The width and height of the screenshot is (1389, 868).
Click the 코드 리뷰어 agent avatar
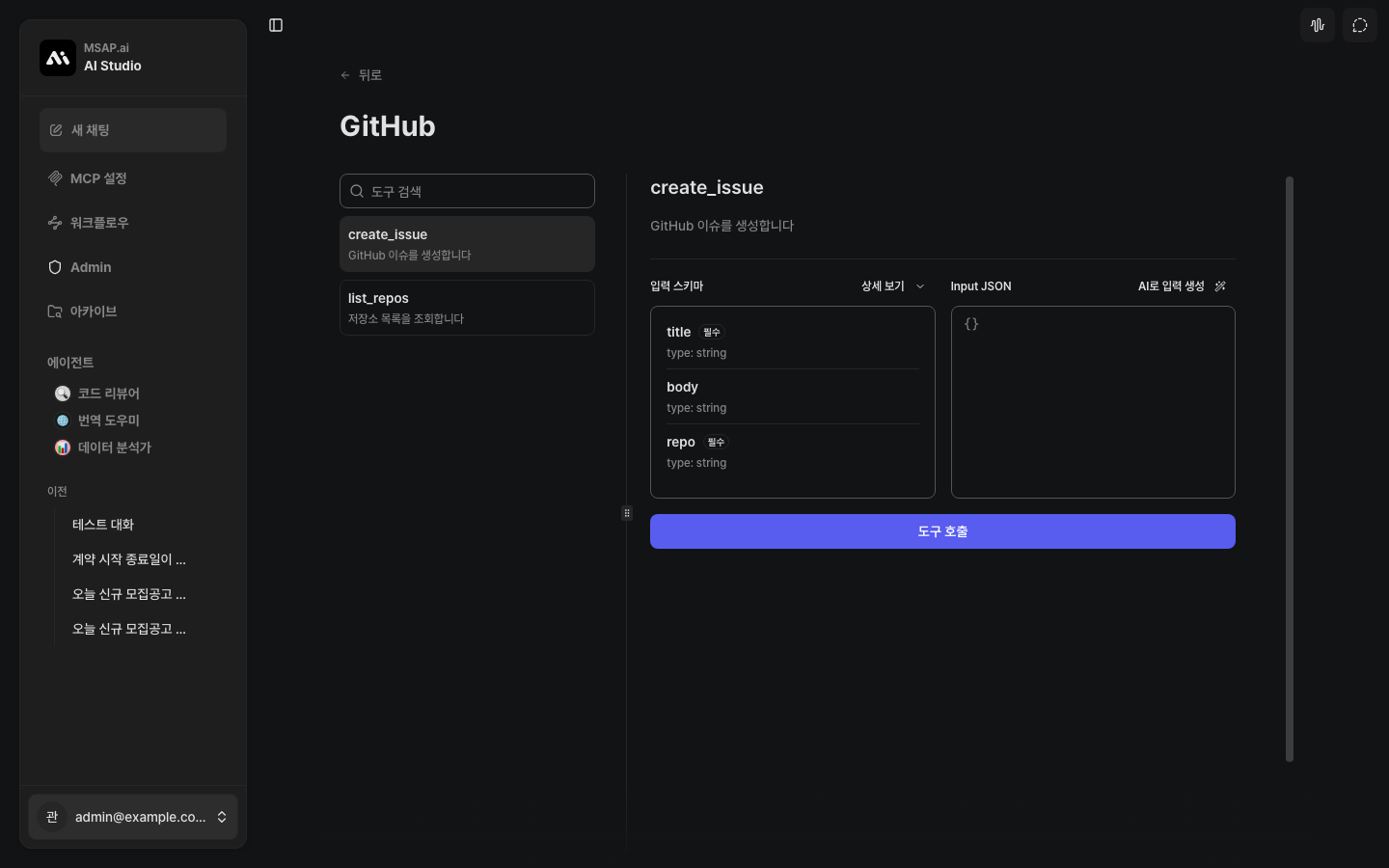(63, 393)
